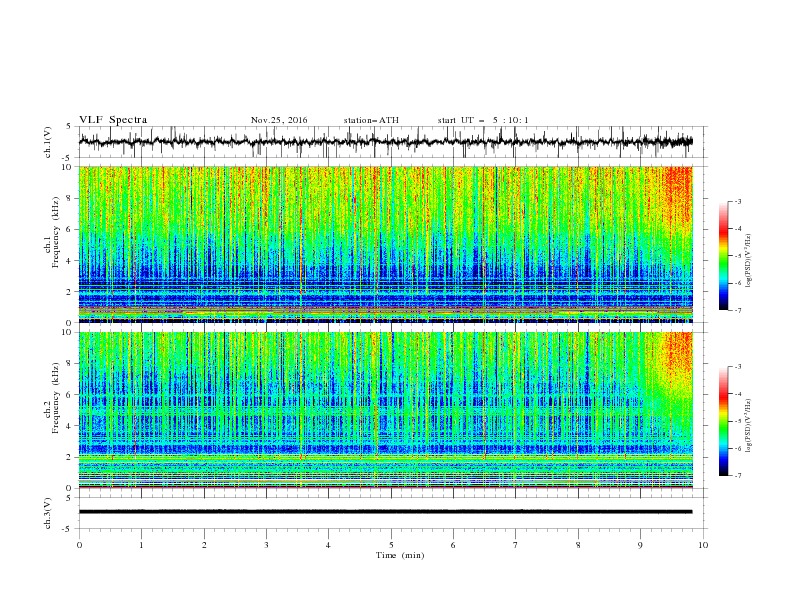The image size is (792, 612).
Task: Click the ch.1 PSD color bar
Action: [723, 256]
